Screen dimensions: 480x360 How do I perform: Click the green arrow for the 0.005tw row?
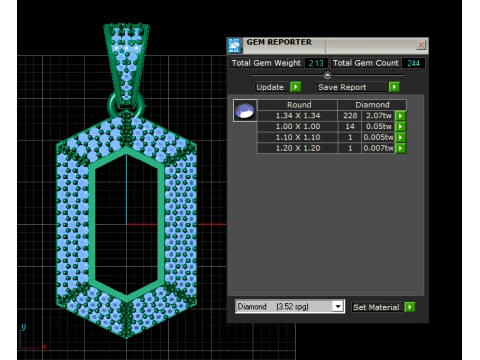click(400, 137)
